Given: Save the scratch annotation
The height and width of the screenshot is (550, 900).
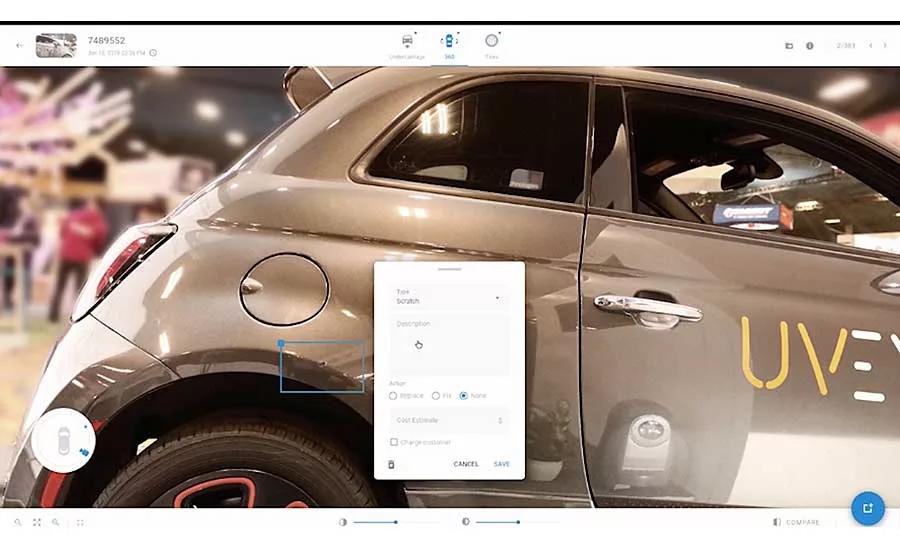Looking at the screenshot, I should click(x=502, y=464).
